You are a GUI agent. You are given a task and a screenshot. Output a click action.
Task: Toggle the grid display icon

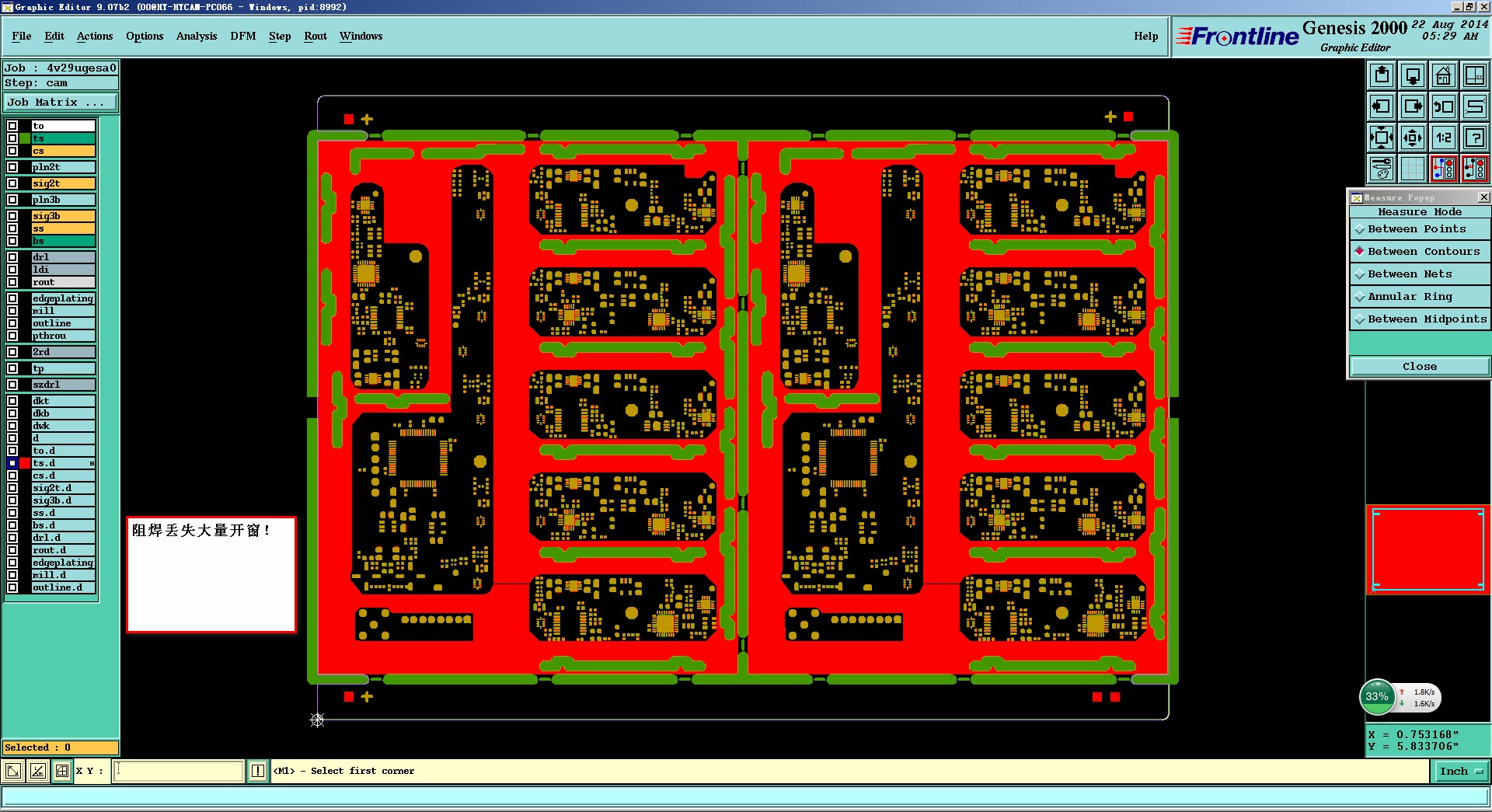point(1413,169)
